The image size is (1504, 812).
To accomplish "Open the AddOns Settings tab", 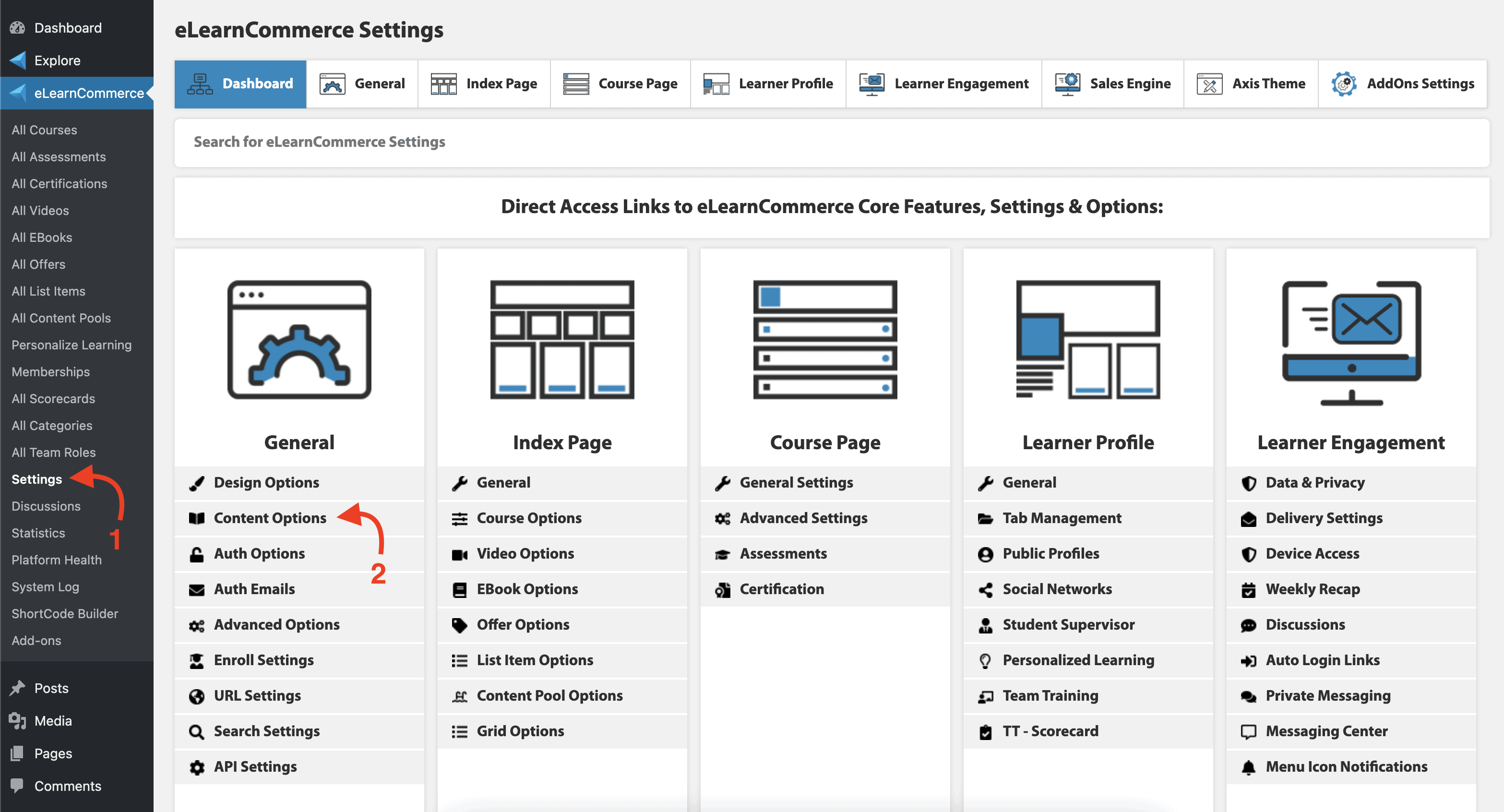I will [x=1402, y=84].
